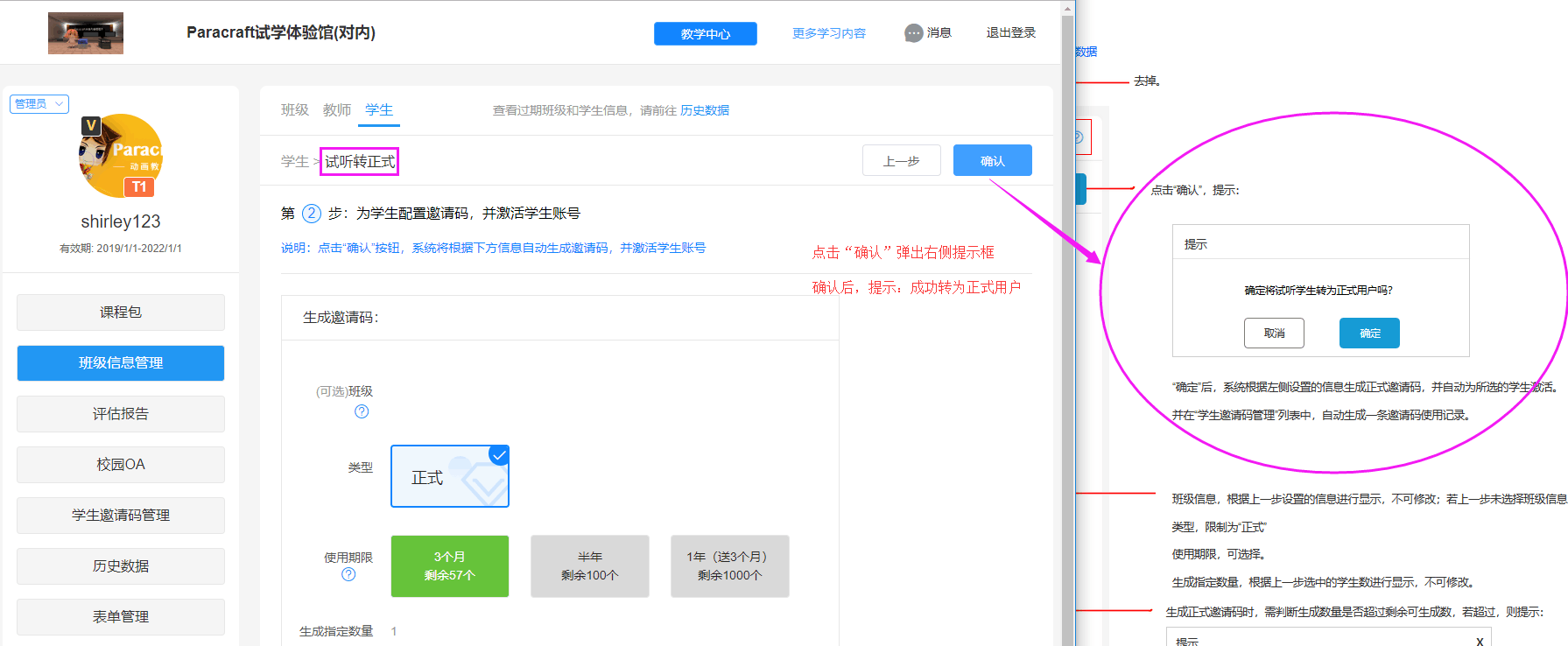1568x646 pixels.
Task: Click 退出登录 to log out
Action: (1011, 32)
